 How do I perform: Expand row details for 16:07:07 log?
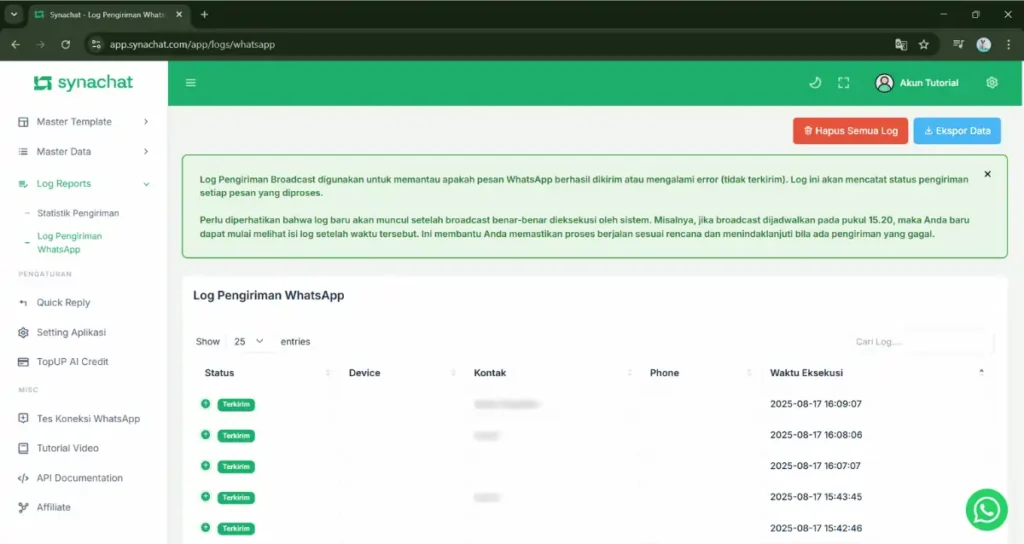pos(206,466)
